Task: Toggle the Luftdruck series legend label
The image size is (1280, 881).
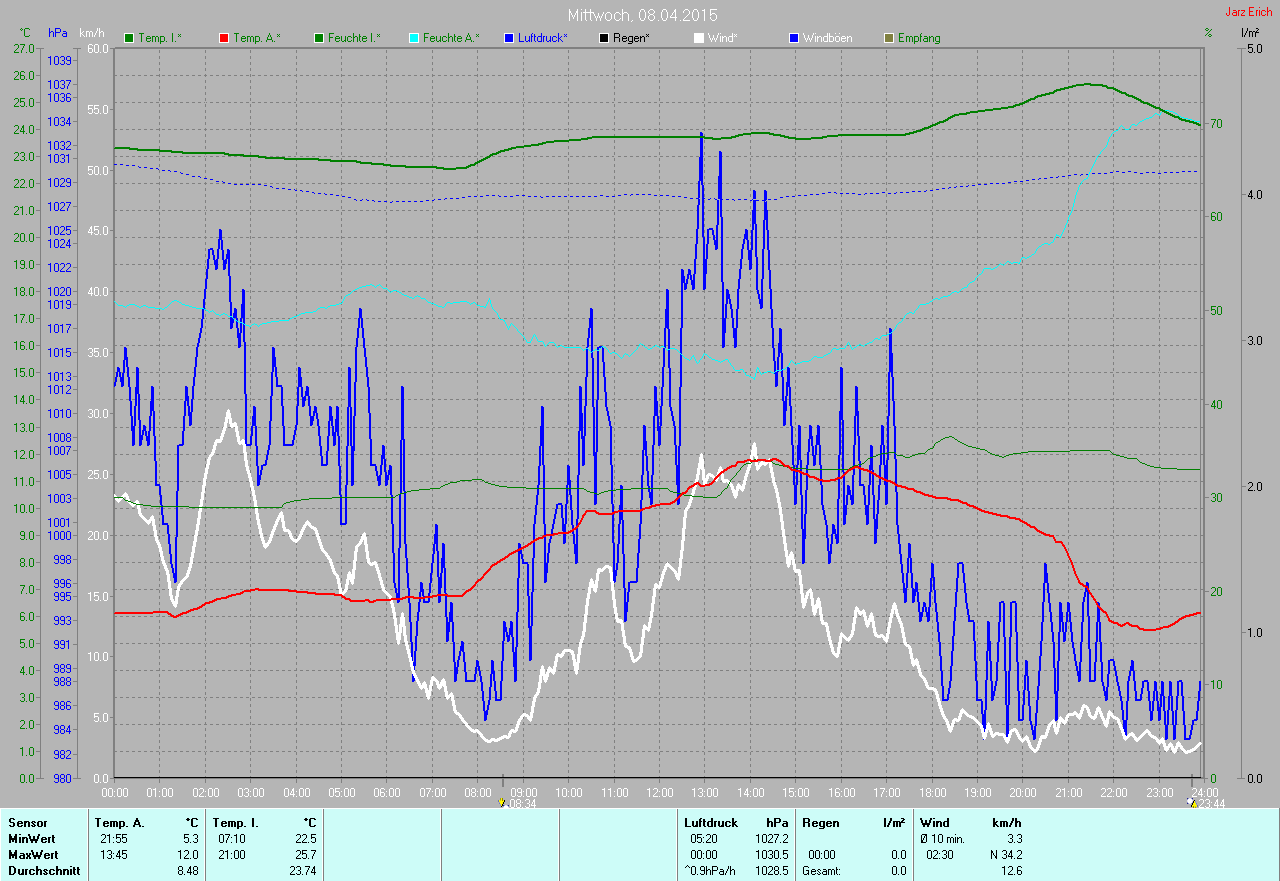Action: 543,38
